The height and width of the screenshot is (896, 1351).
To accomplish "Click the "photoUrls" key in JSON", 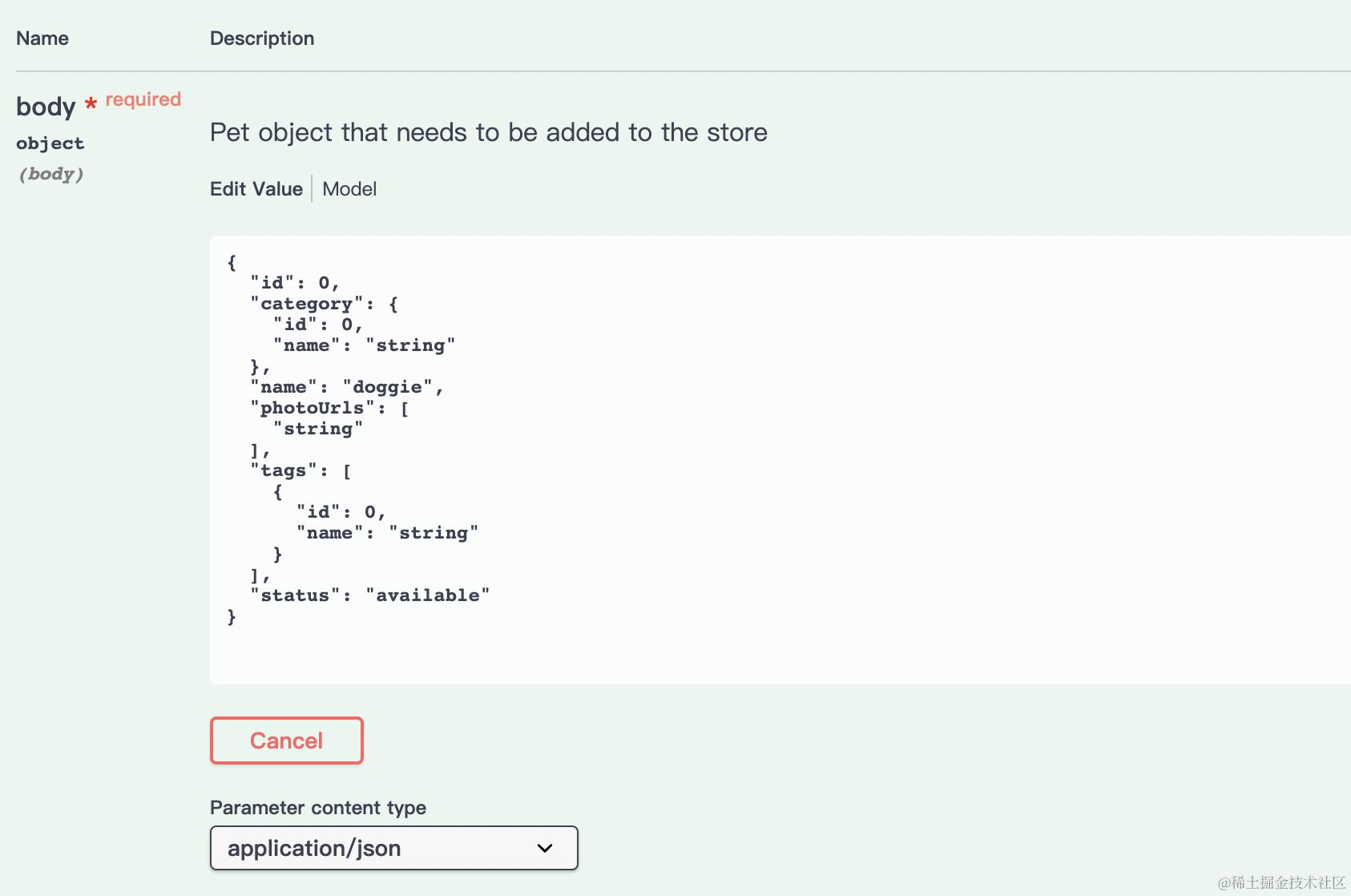I will pyautogui.click(x=313, y=408).
